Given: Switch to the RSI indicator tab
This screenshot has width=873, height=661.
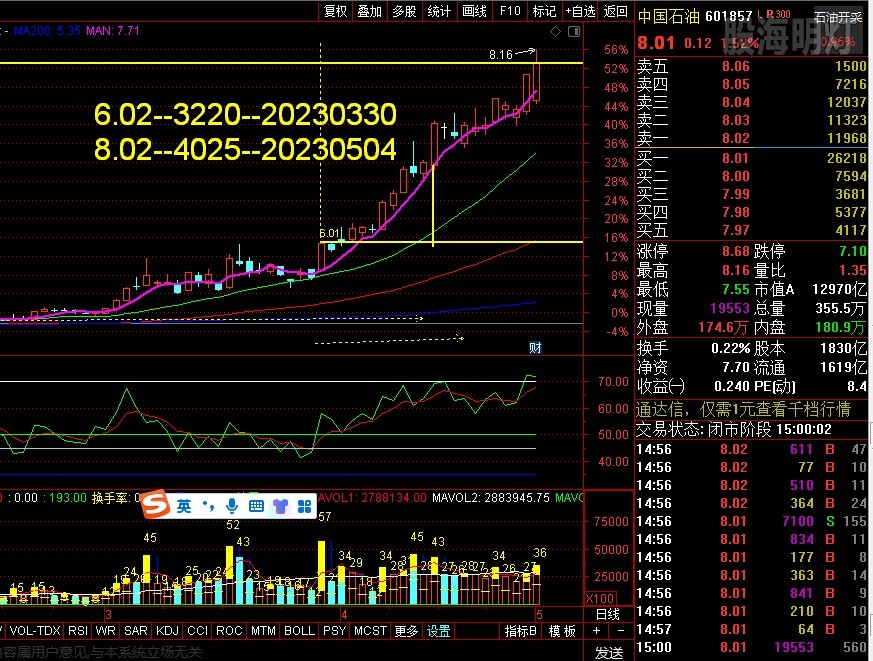Looking at the screenshot, I should (78, 630).
